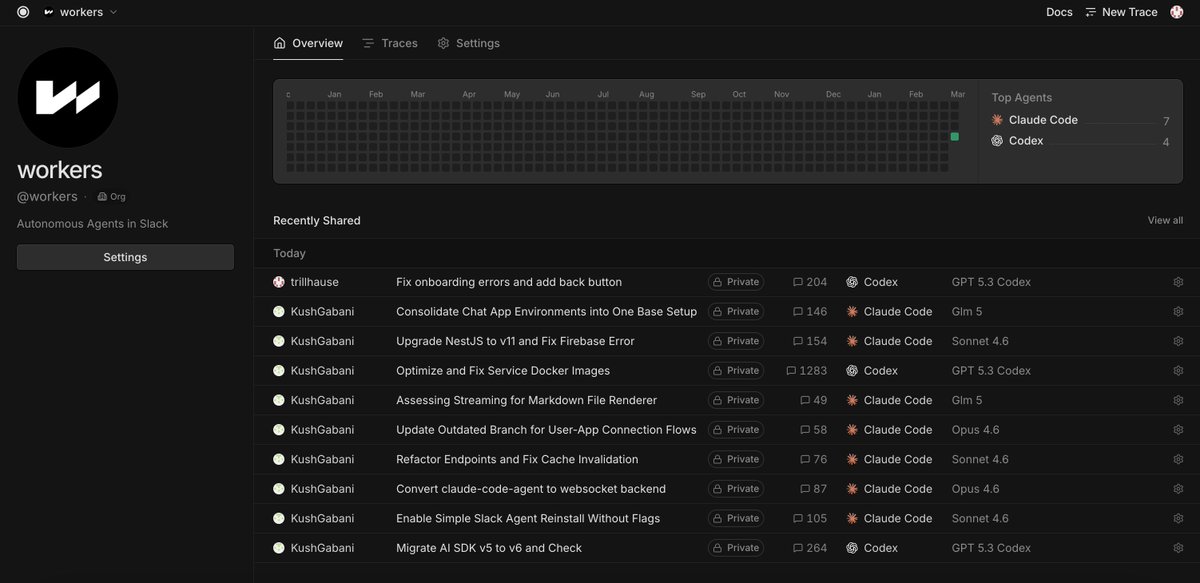Screen dimensions: 1200x583
Task: Click Glm 5 model on Consolidate Chat App row
Action: (x=967, y=311)
